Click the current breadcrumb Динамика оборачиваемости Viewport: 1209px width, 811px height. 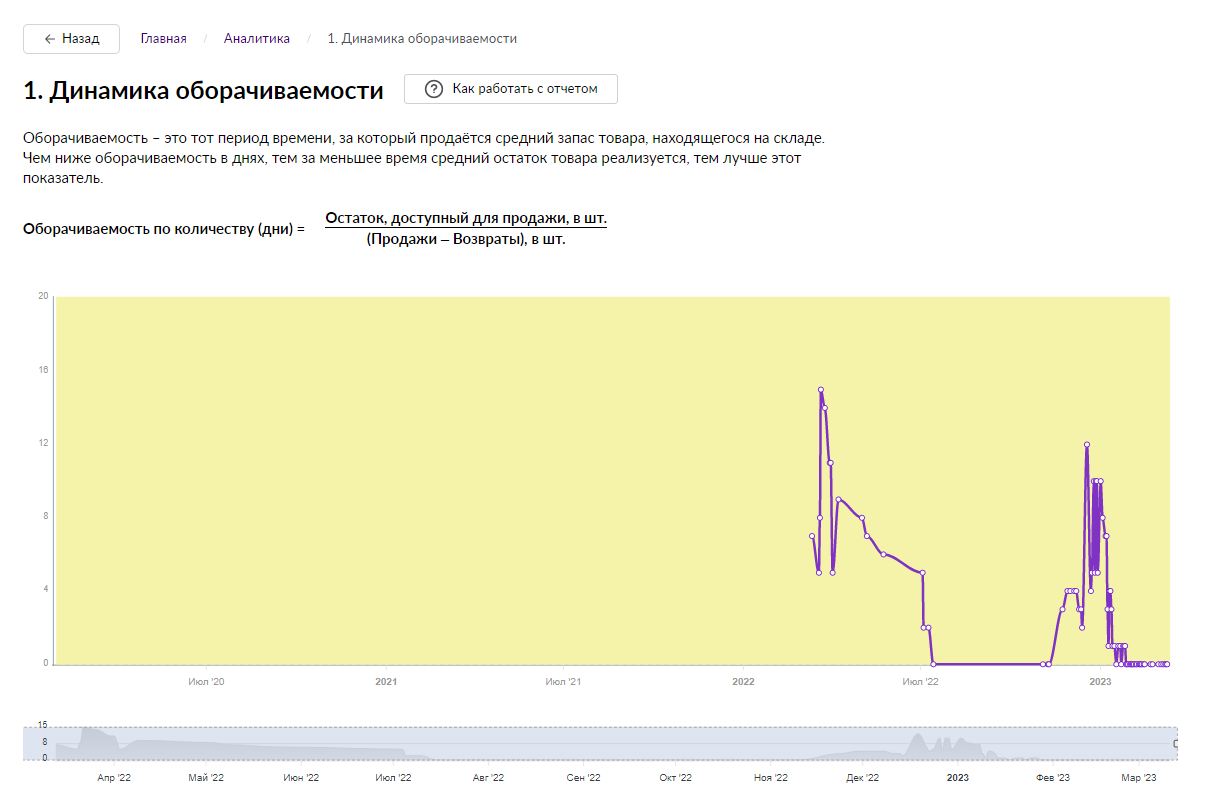[422, 39]
